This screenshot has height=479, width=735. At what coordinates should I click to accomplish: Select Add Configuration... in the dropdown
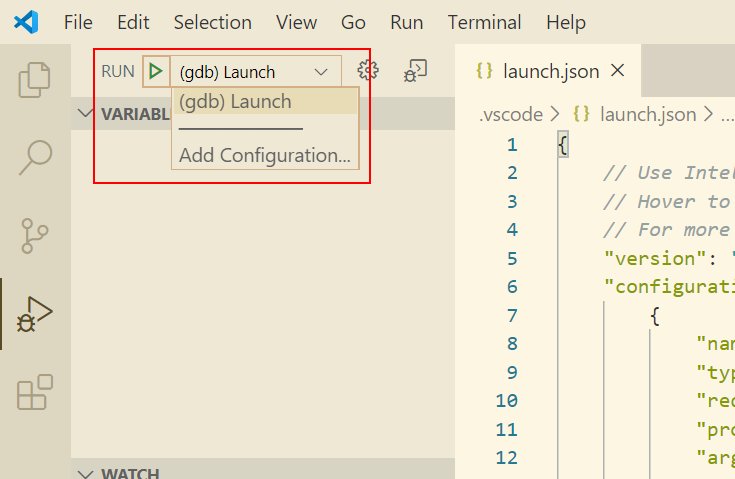pos(264,155)
